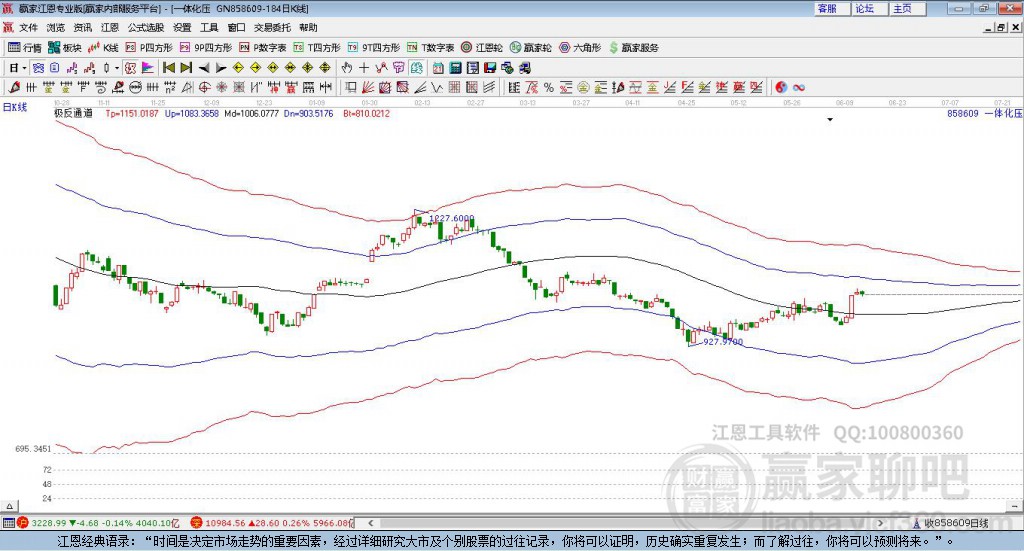
Task: Open the 公式选股 menu
Action: (x=146, y=27)
